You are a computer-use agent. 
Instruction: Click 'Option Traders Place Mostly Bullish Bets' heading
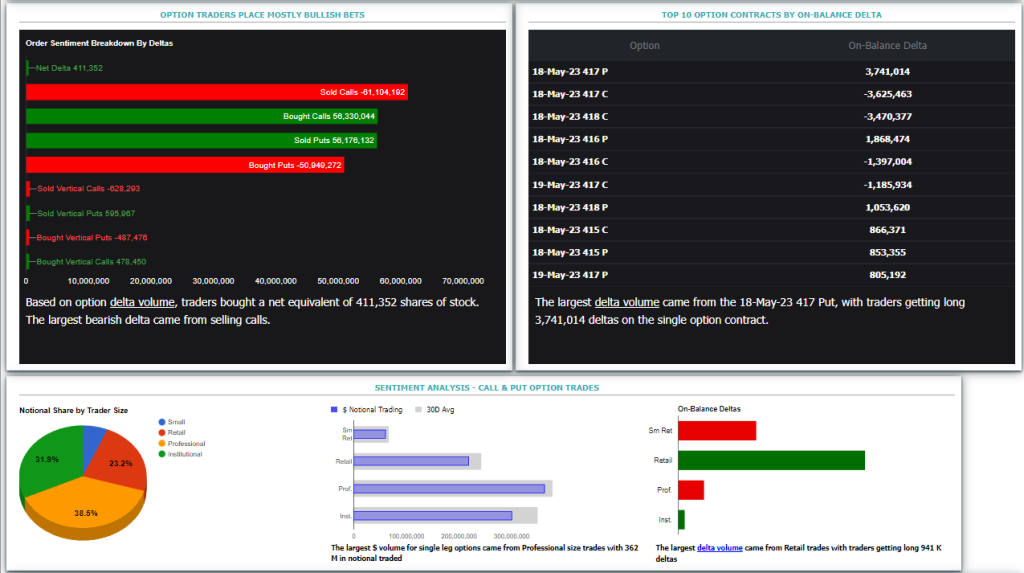pyautogui.click(x=263, y=14)
